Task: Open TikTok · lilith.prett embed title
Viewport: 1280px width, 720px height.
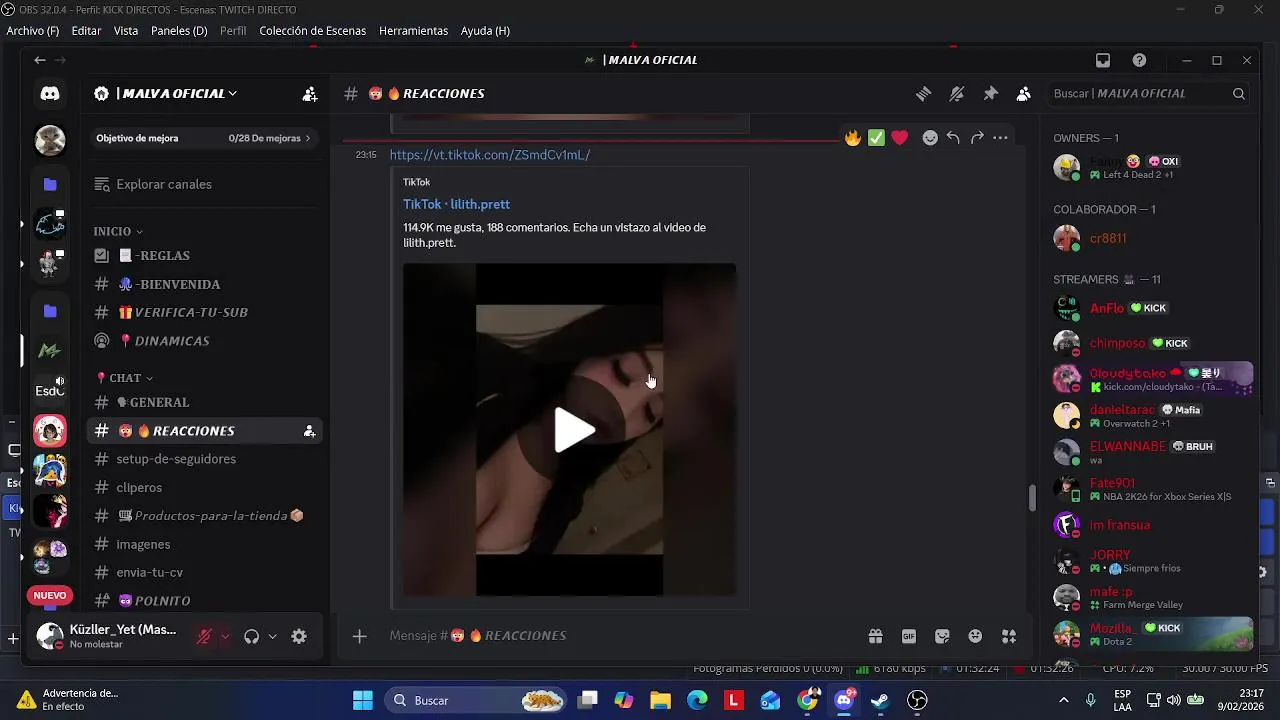Action: [x=456, y=204]
